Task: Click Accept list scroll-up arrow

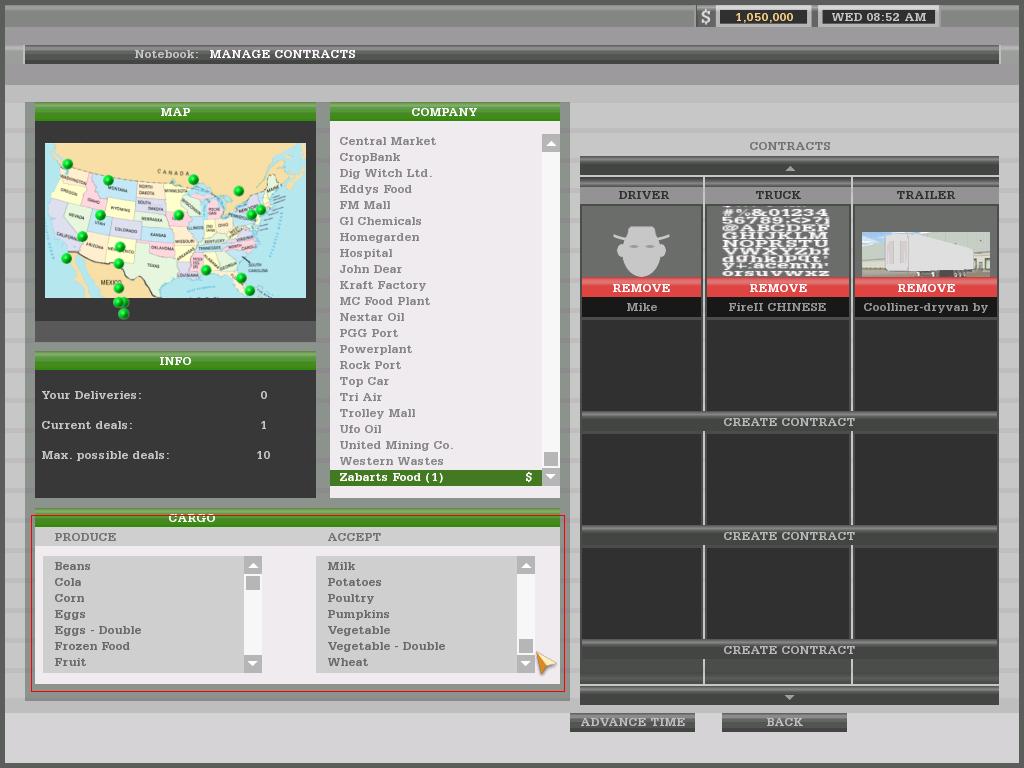Action: click(x=526, y=566)
